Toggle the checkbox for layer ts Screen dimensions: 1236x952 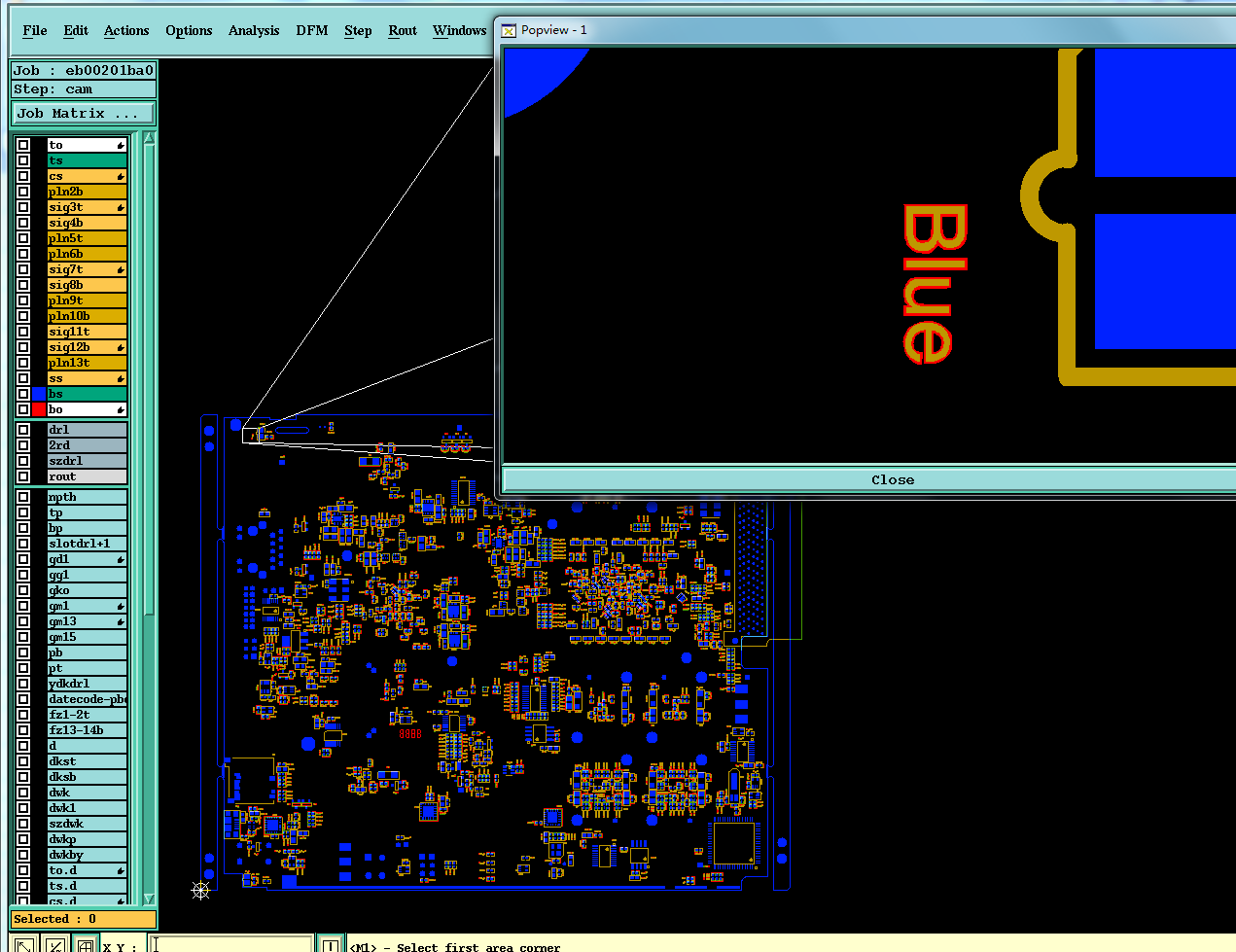point(23,160)
